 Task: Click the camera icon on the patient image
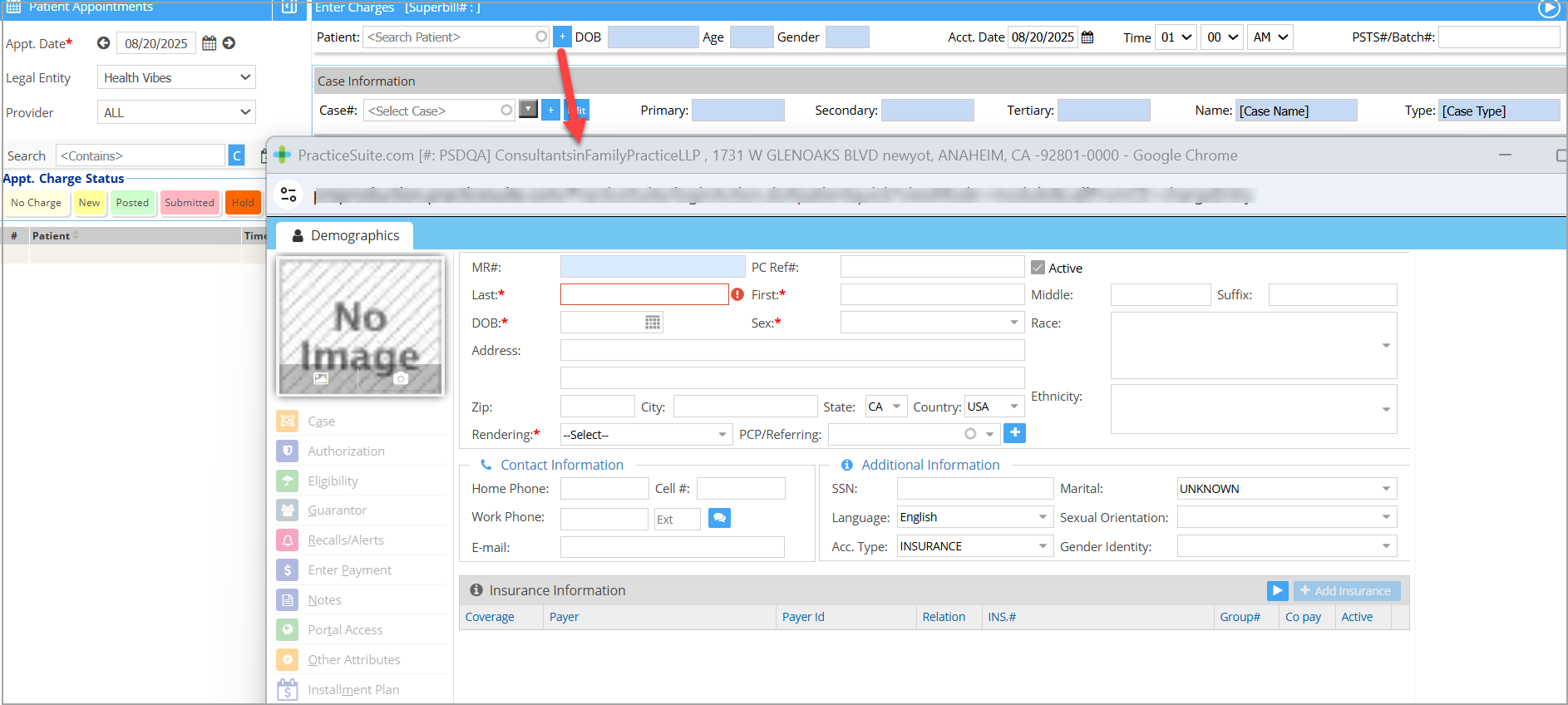pos(401,378)
